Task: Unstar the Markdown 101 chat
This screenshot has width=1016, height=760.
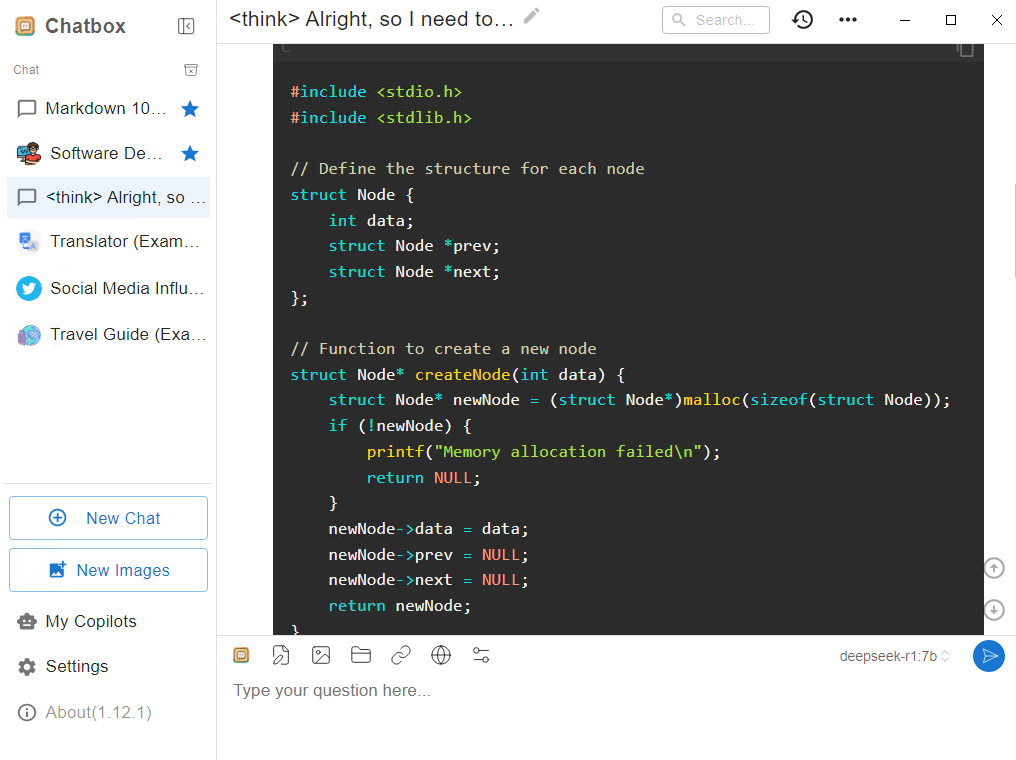Action: (x=190, y=109)
